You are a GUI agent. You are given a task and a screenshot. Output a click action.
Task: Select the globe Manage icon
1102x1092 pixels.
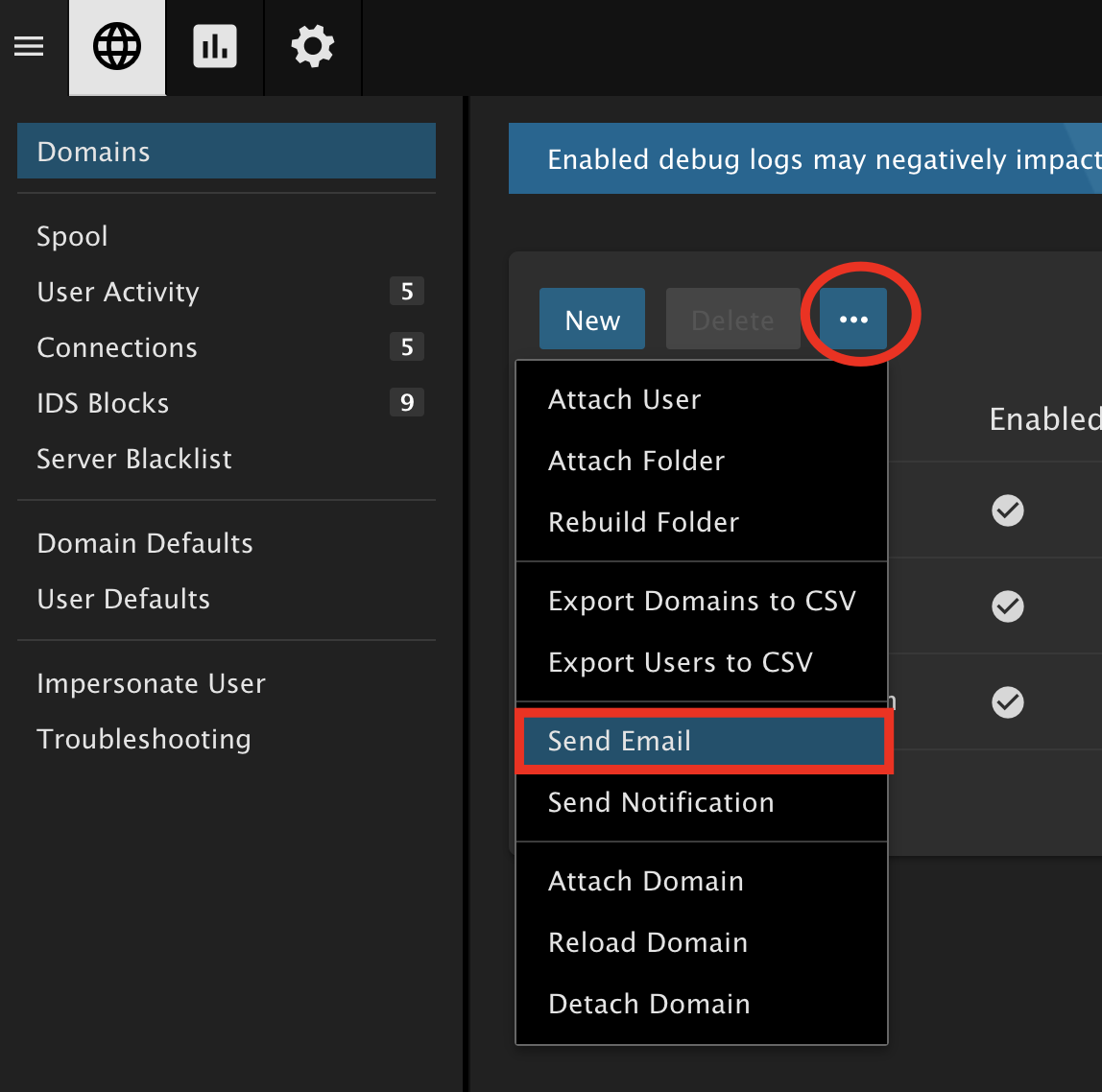point(117,47)
